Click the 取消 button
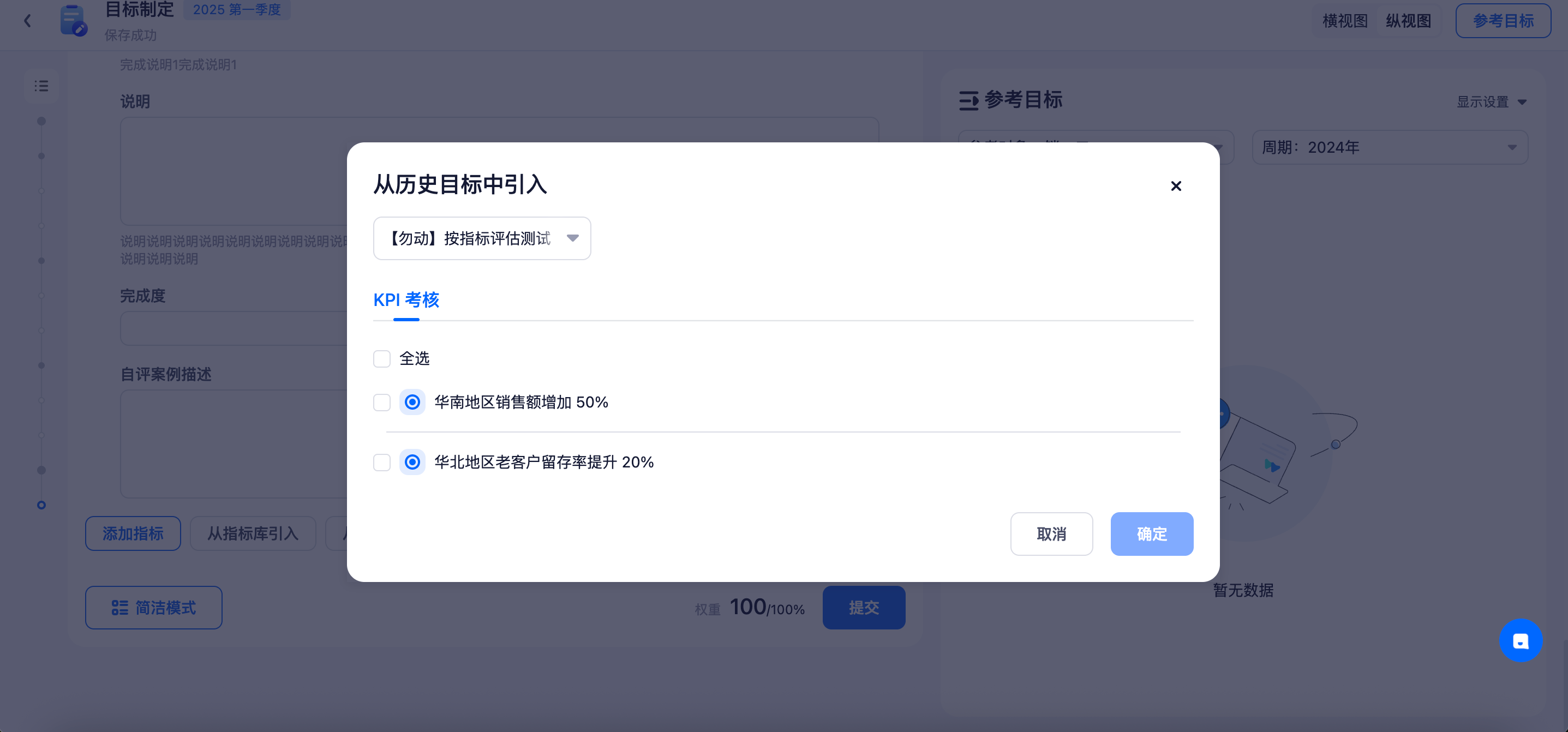The width and height of the screenshot is (1568, 732). coord(1051,533)
